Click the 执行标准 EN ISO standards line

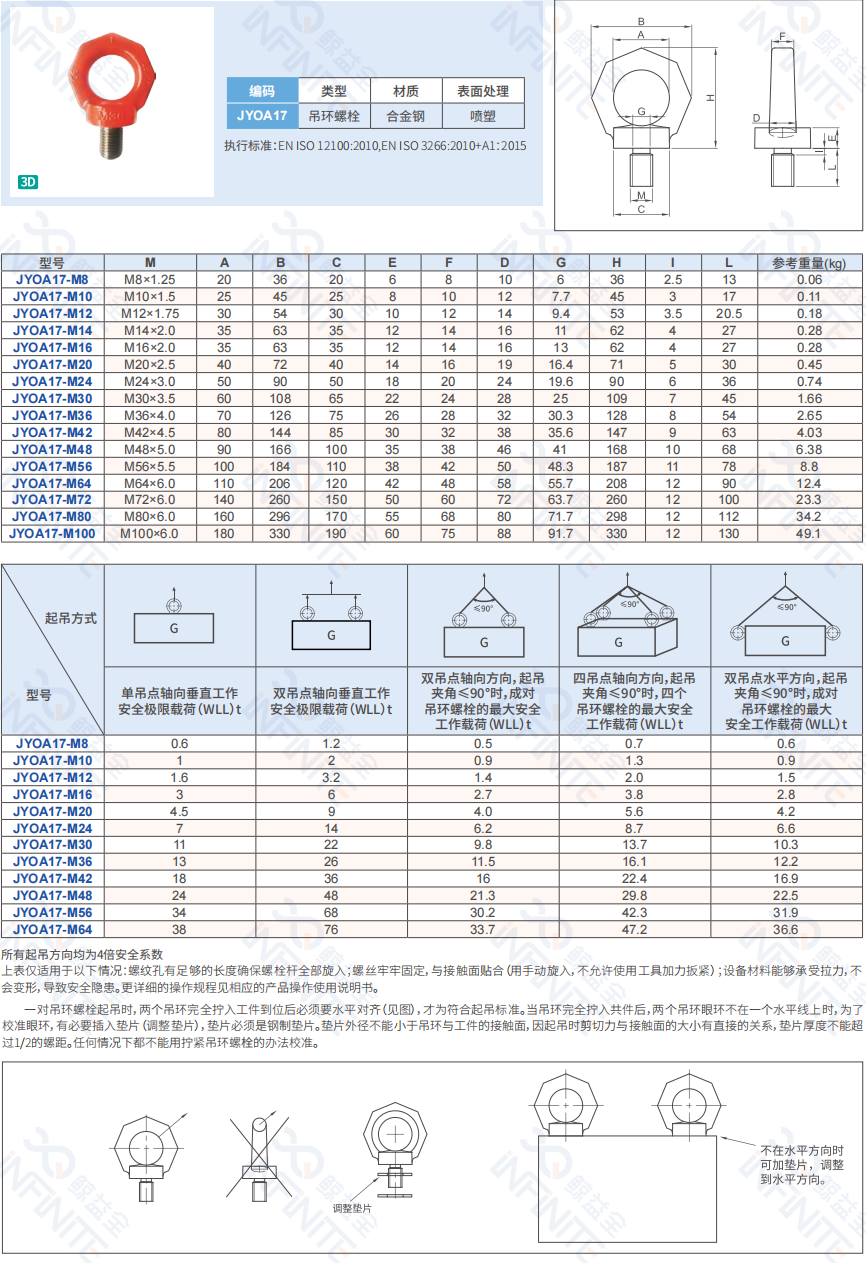[375, 146]
